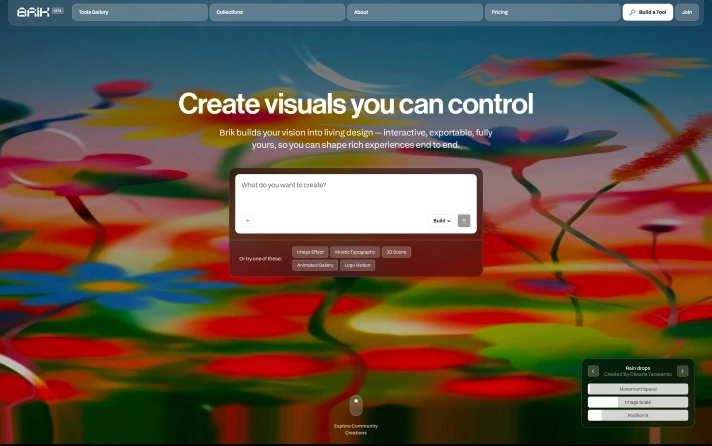
Task: Select the Animated Gallery suggestion
Action: click(315, 265)
